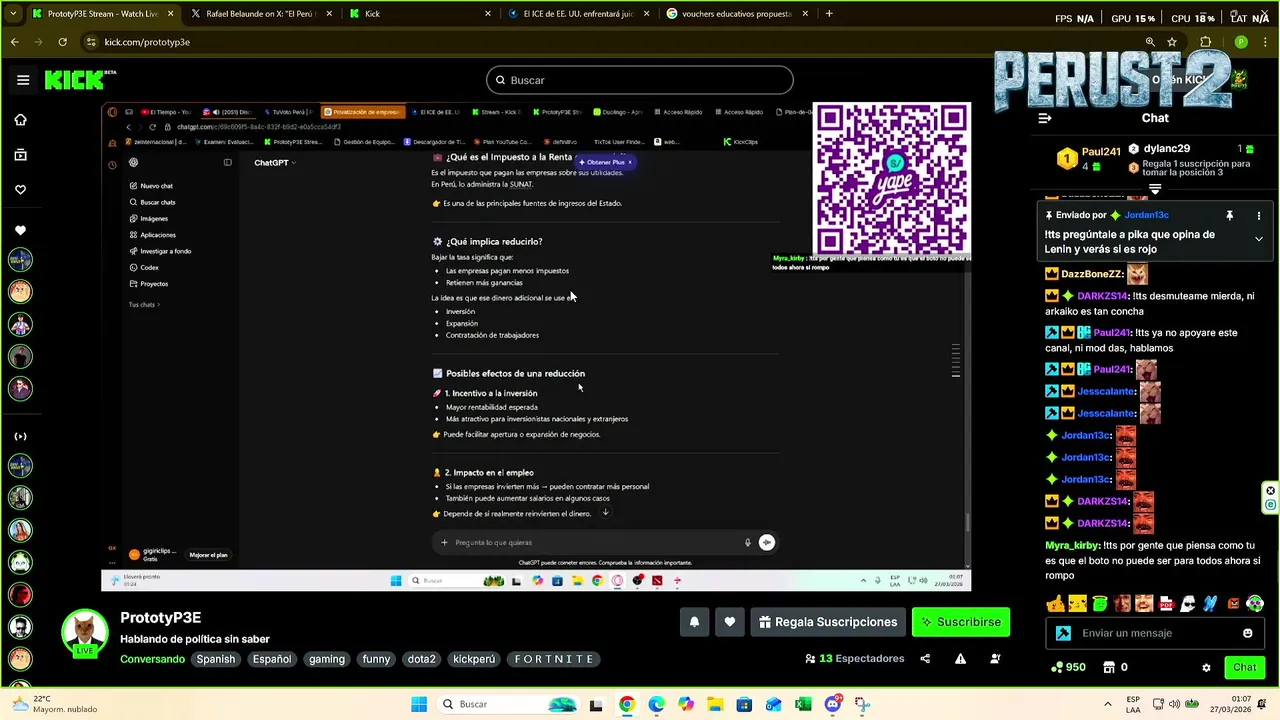The height and width of the screenshot is (720, 1280).
Task: Open the chat shop icon
Action: (1109, 667)
